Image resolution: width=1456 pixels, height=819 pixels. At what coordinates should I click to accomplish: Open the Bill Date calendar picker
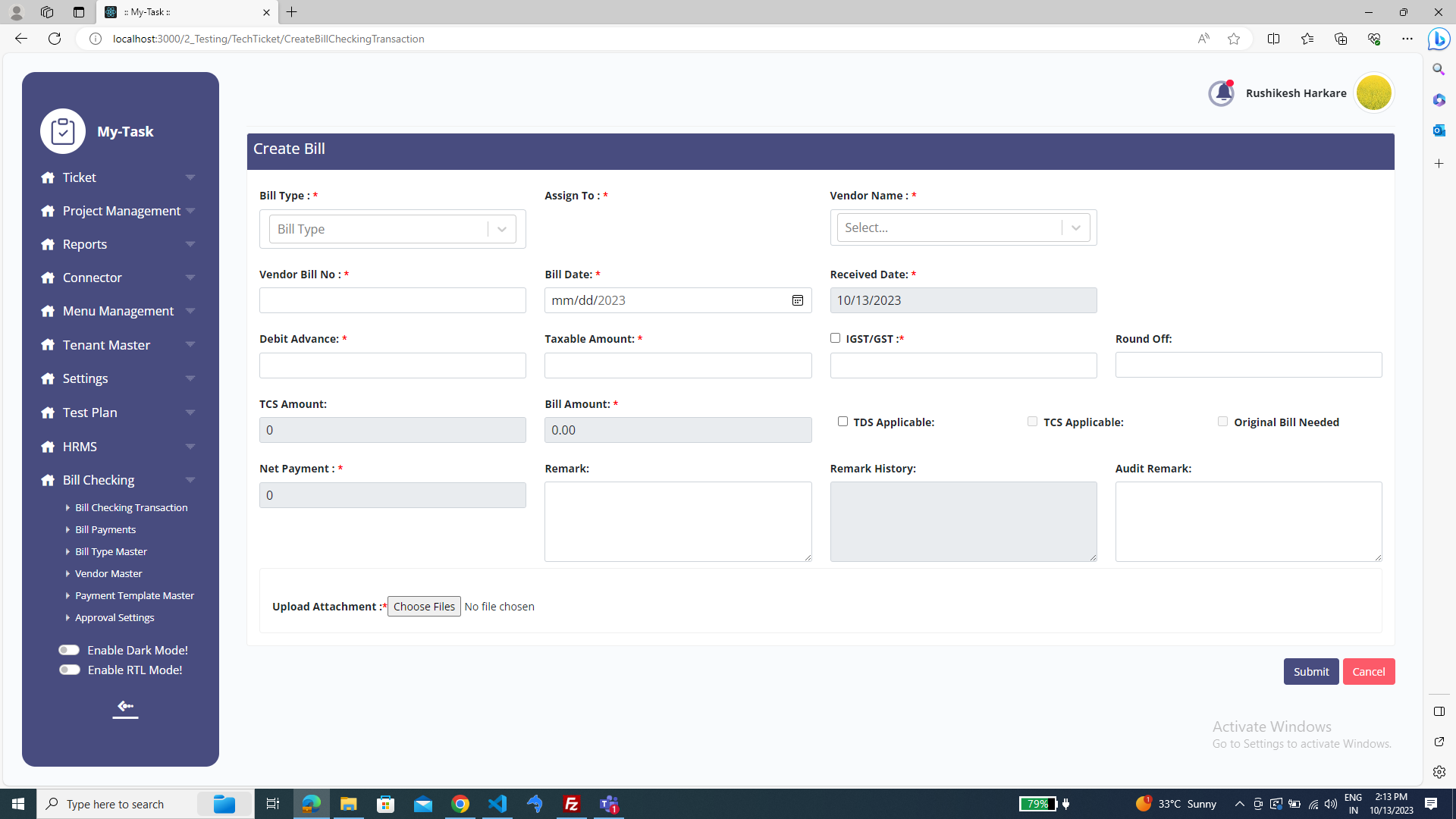click(798, 300)
